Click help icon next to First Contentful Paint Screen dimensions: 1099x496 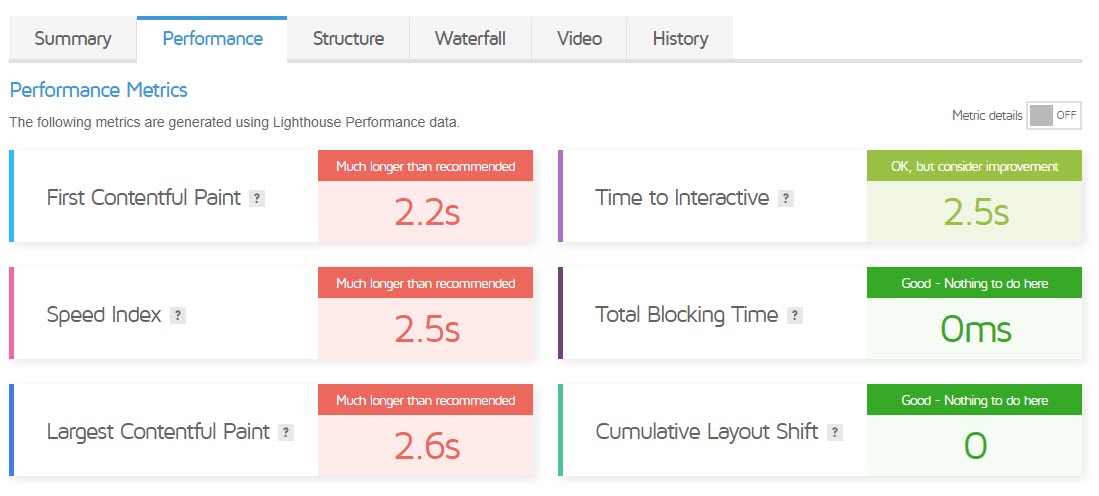[257, 198]
